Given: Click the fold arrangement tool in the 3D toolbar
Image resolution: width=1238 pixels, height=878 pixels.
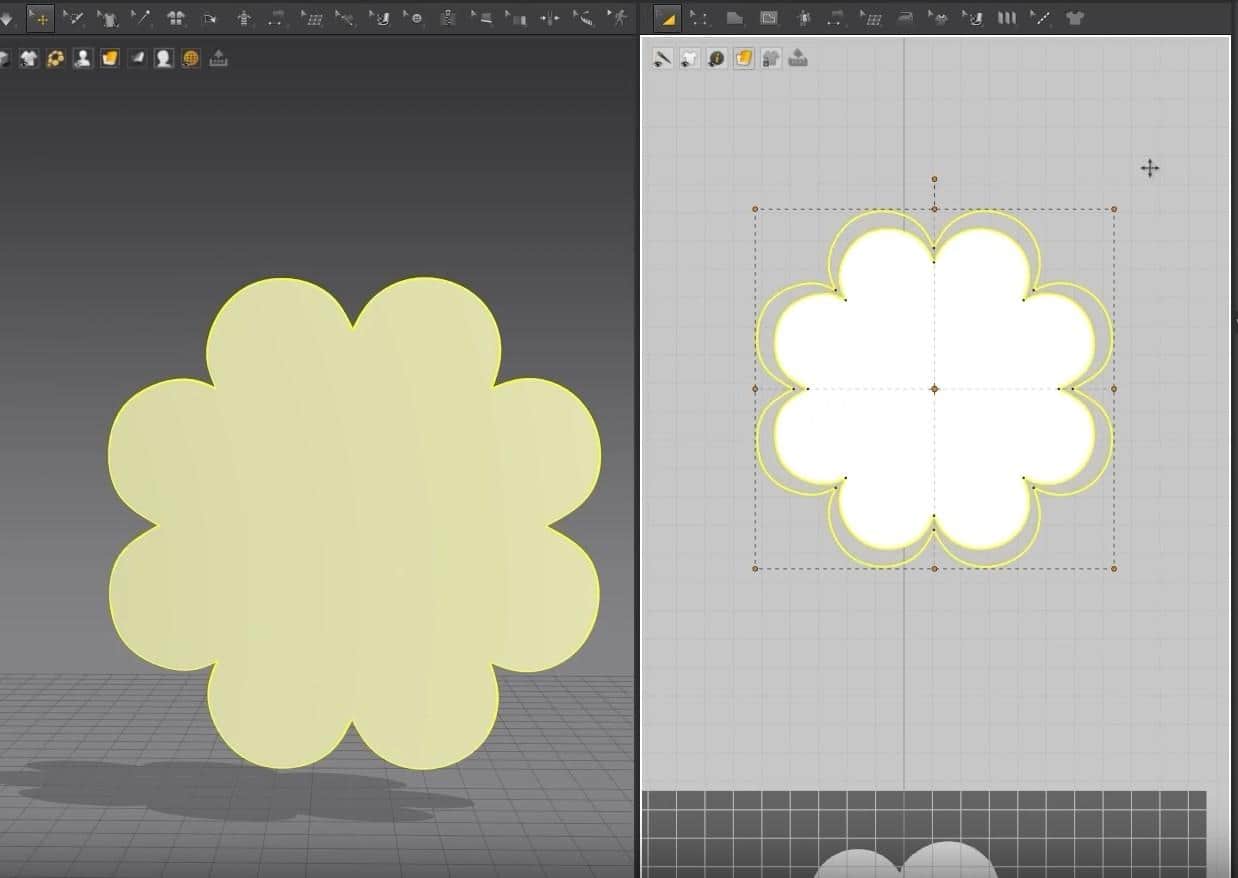Looking at the screenshot, I should point(209,18).
